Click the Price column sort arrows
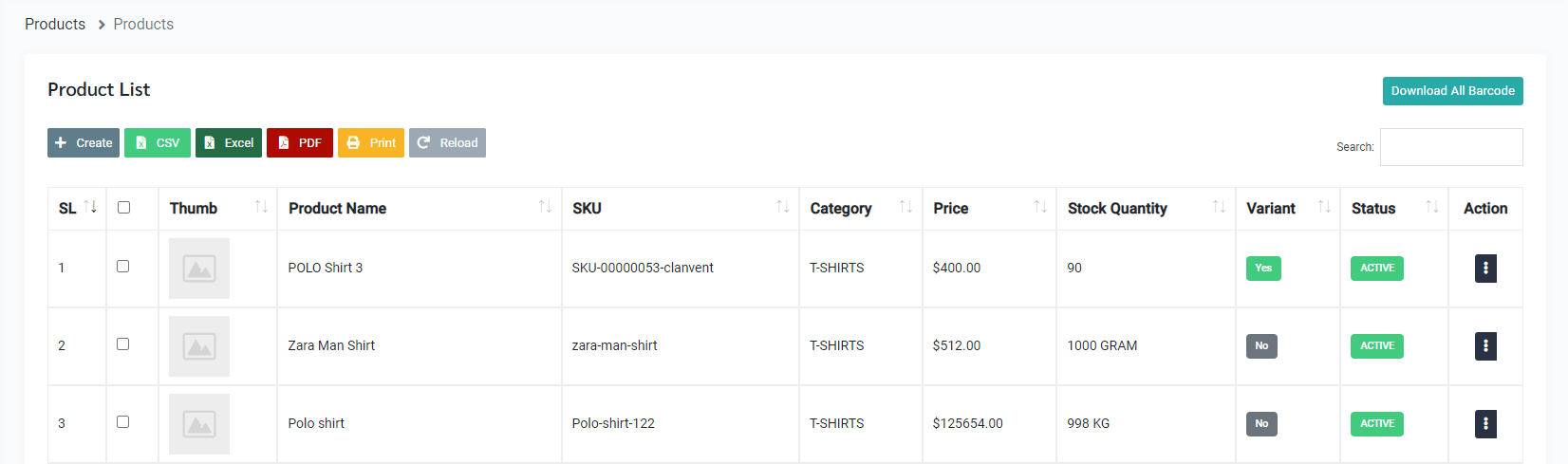 (1040, 207)
